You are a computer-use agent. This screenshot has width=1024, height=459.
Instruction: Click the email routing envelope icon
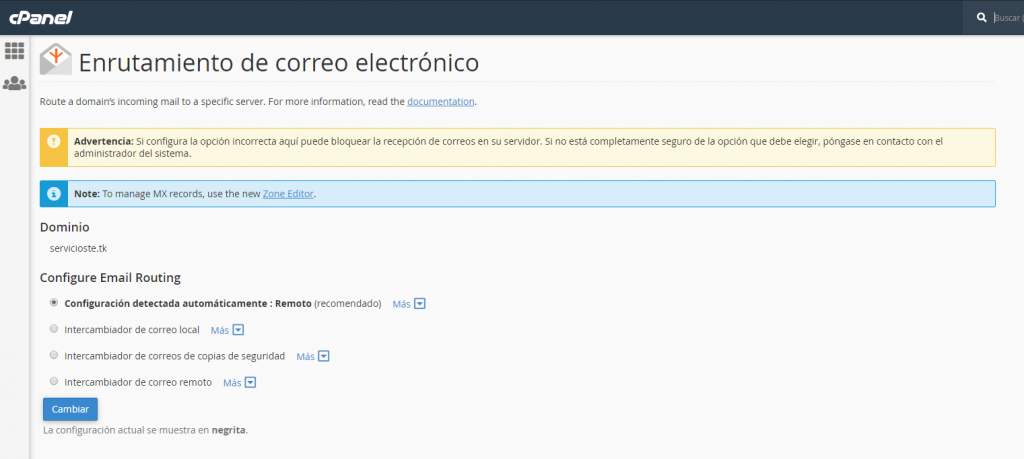[56, 59]
